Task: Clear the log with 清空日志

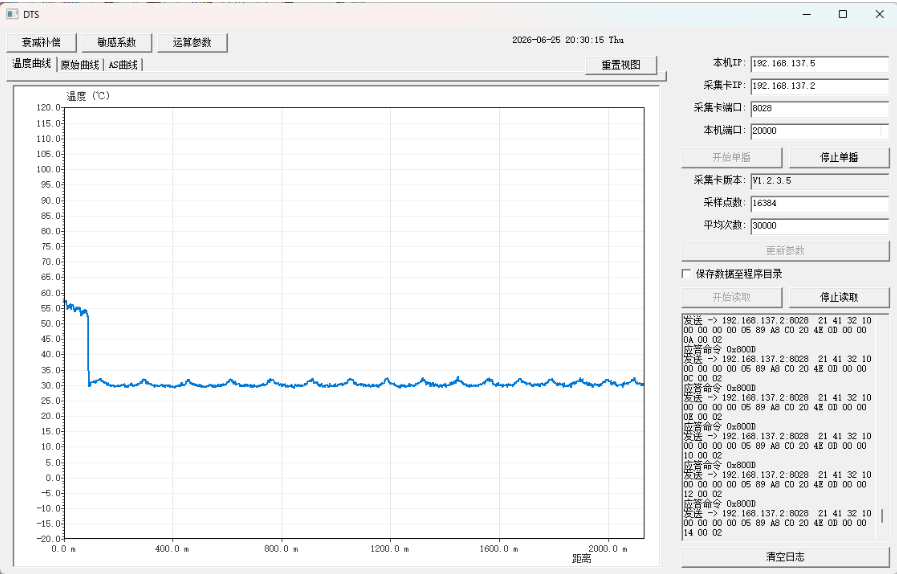Action: (x=785, y=556)
